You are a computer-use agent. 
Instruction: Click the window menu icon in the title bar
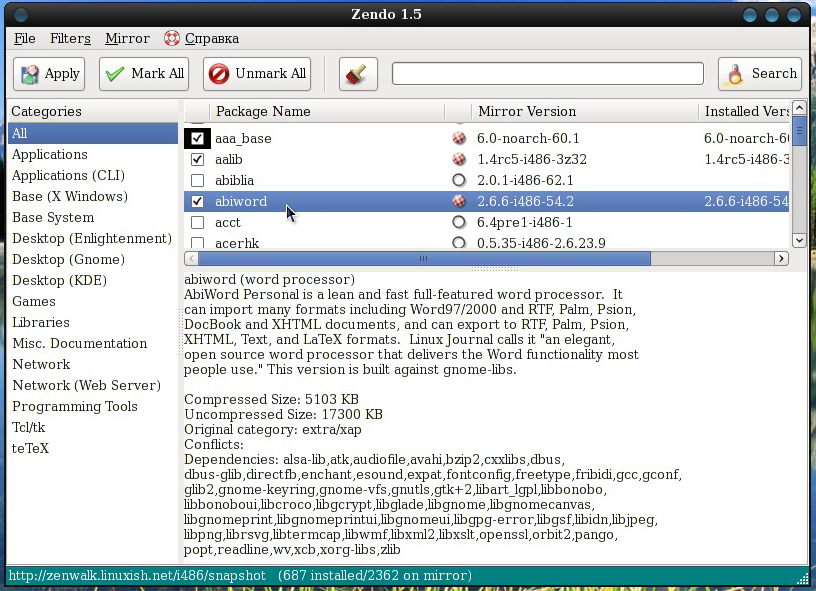click(21, 15)
